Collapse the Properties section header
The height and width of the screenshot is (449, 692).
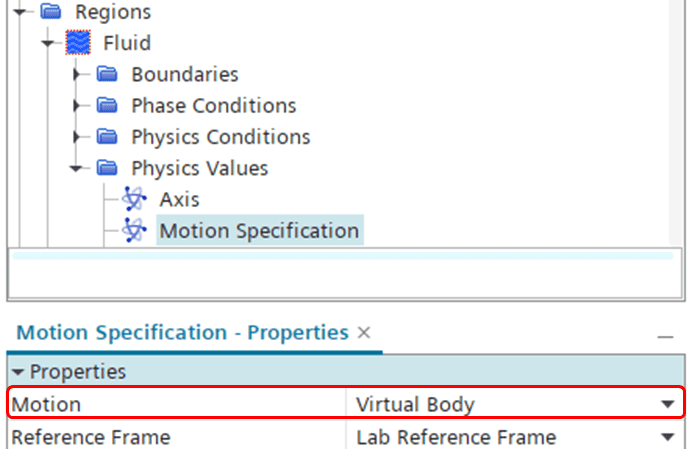[x=17, y=372]
